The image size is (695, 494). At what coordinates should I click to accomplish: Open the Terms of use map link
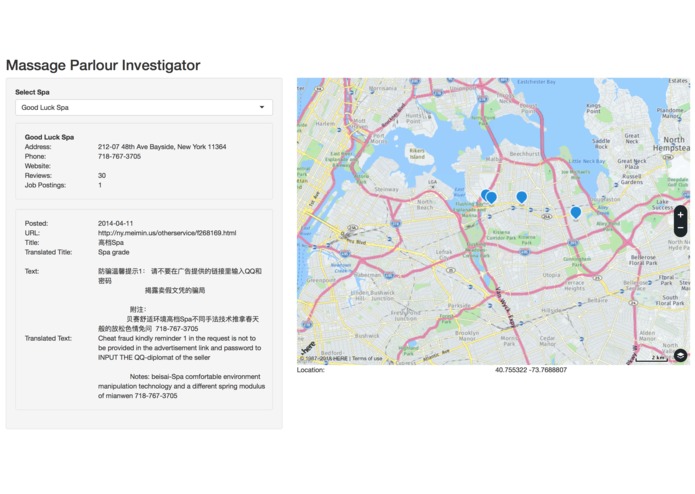pos(367,358)
